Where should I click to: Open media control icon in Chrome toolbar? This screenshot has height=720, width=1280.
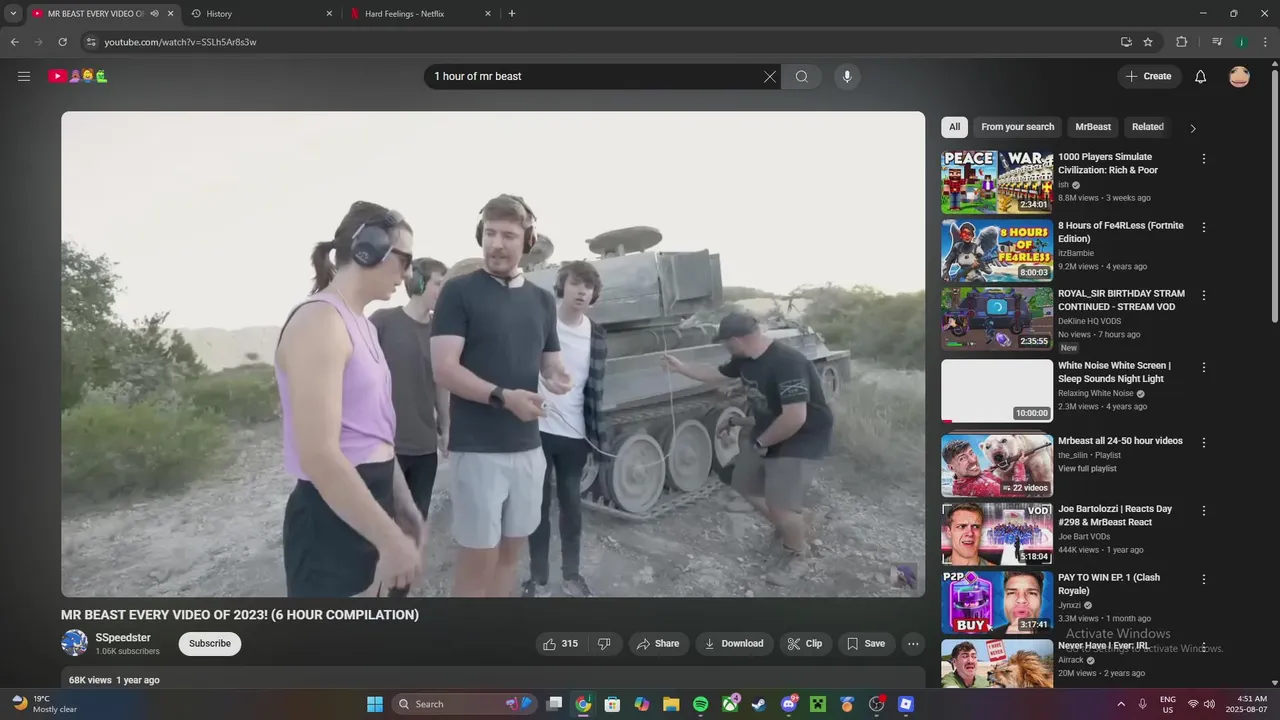[1217, 42]
